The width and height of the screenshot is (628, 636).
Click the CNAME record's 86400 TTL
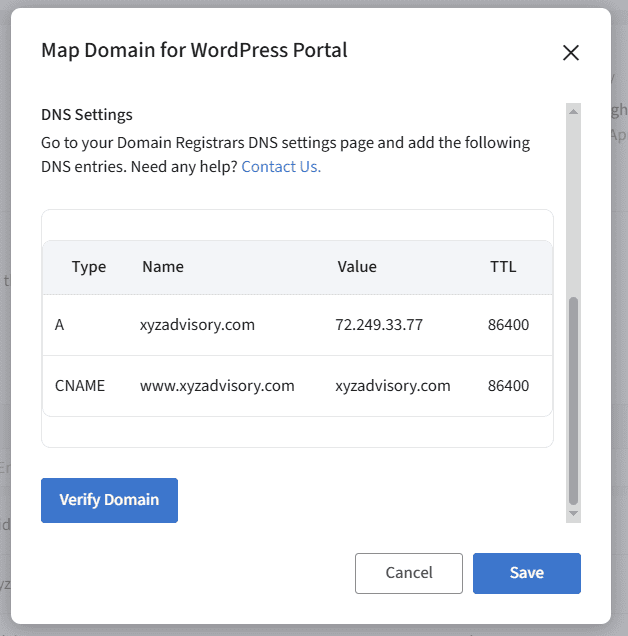tap(507, 385)
